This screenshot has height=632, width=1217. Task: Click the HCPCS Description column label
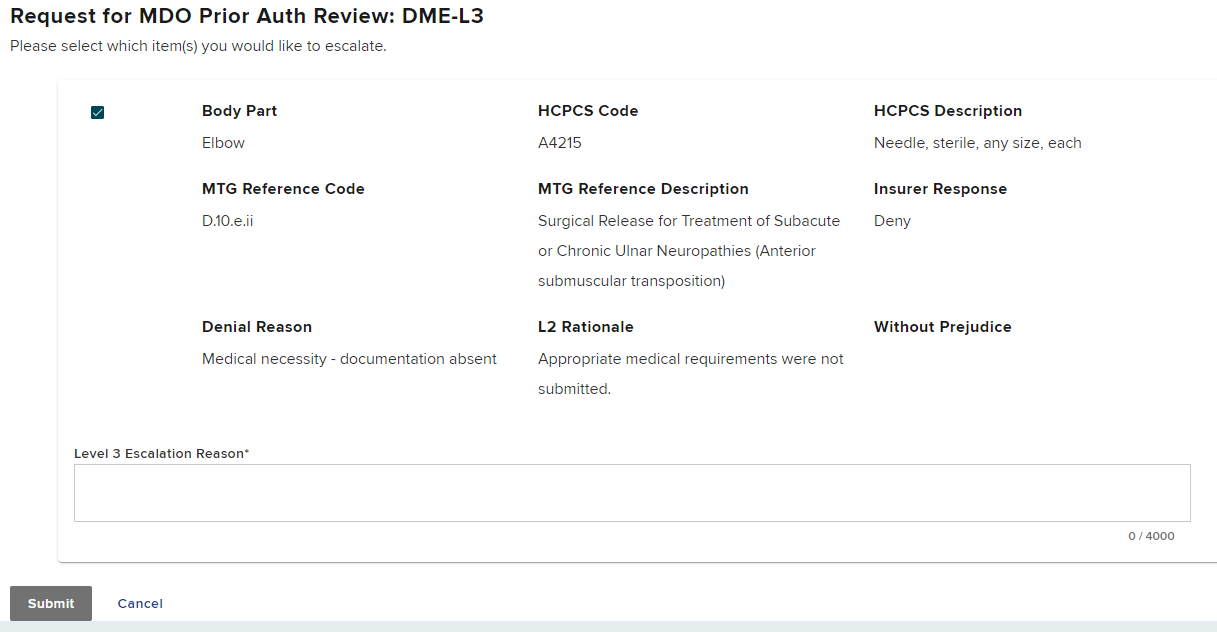947,111
